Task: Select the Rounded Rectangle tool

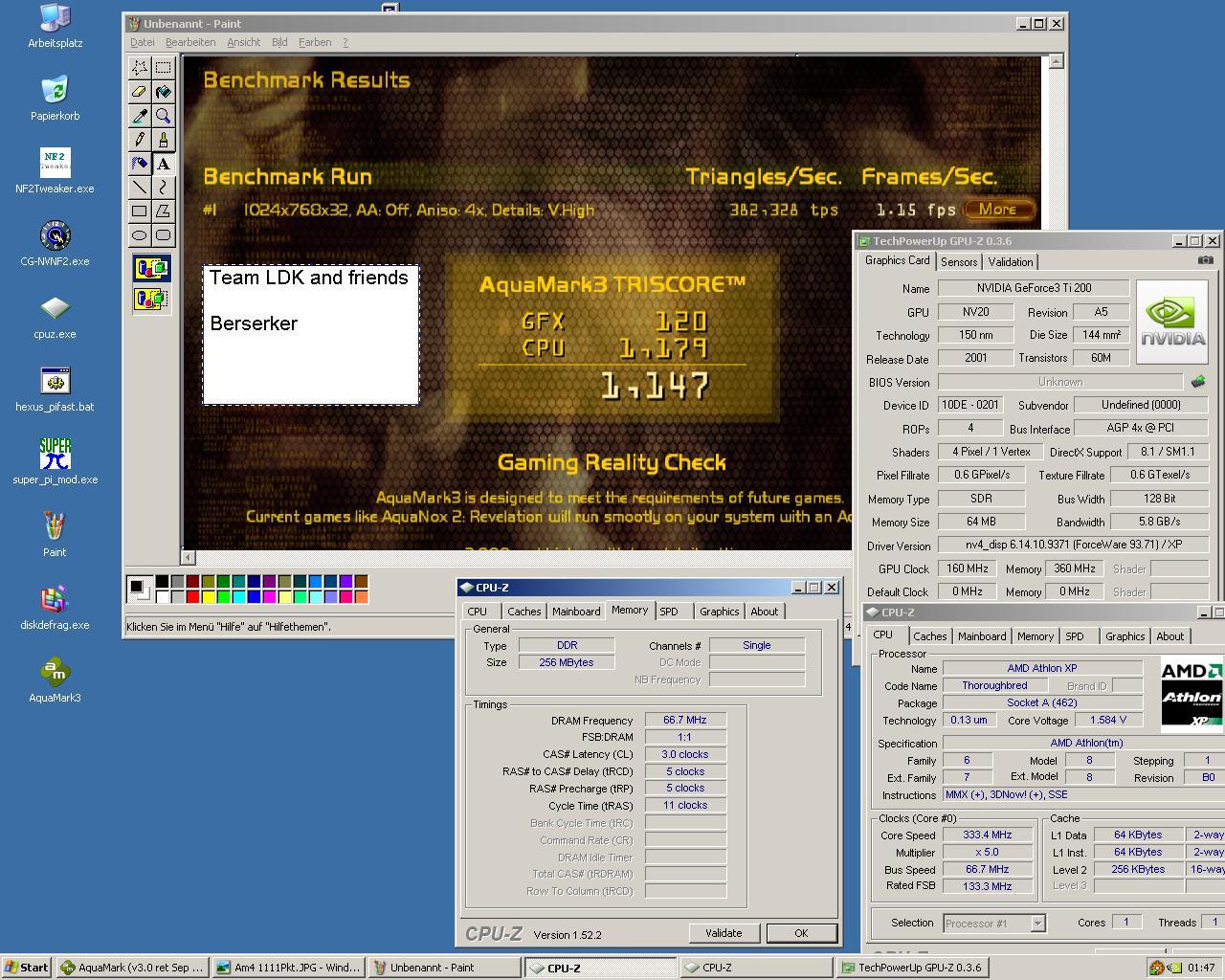Action: pyautogui.click(x=164, y=235)
